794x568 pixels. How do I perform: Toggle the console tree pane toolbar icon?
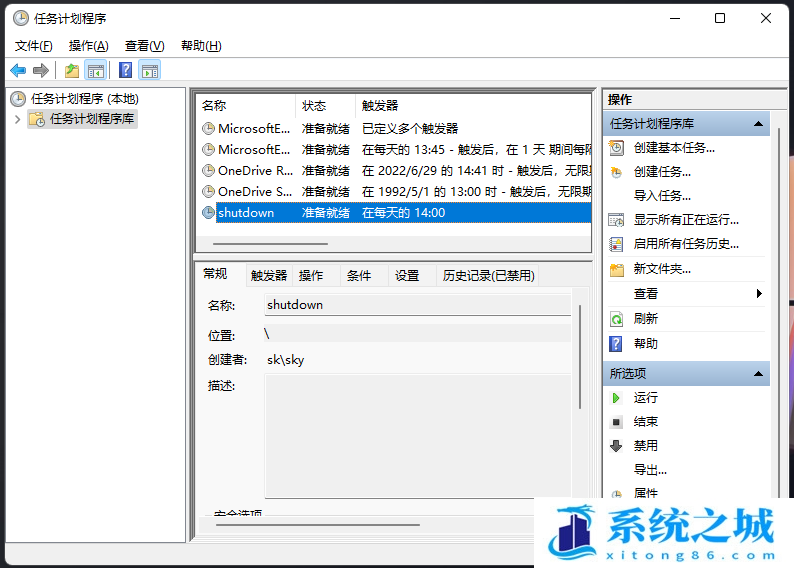click(x=96, y=70)
